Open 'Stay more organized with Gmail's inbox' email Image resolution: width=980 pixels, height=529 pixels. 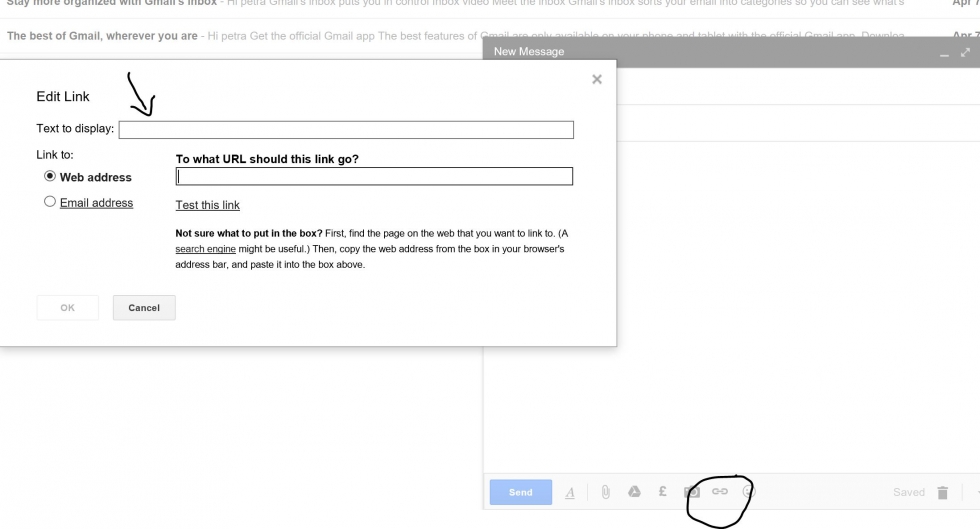[x=490, y=4]
